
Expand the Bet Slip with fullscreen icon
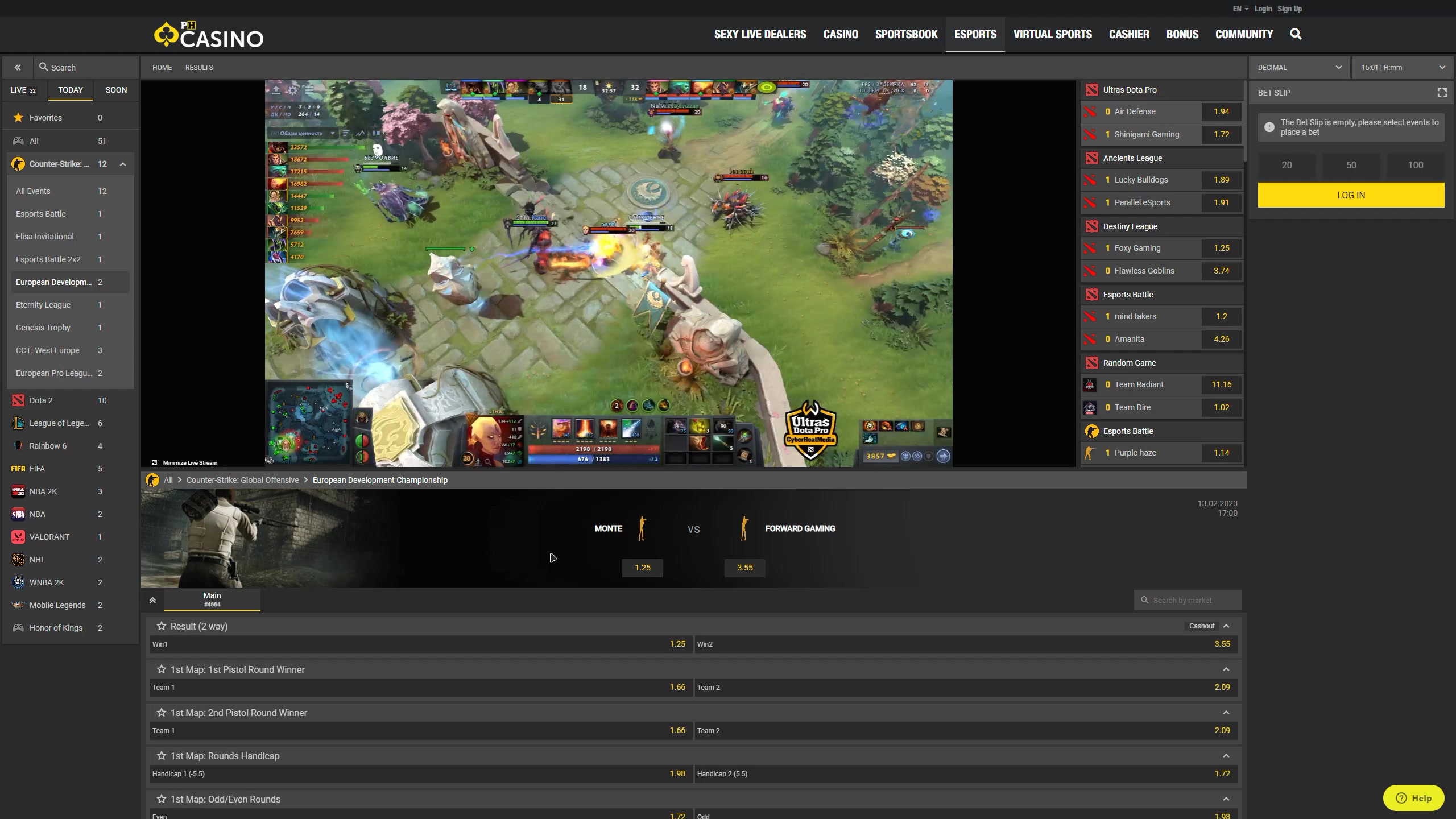pyautogui.click(x=1442, y=93)
